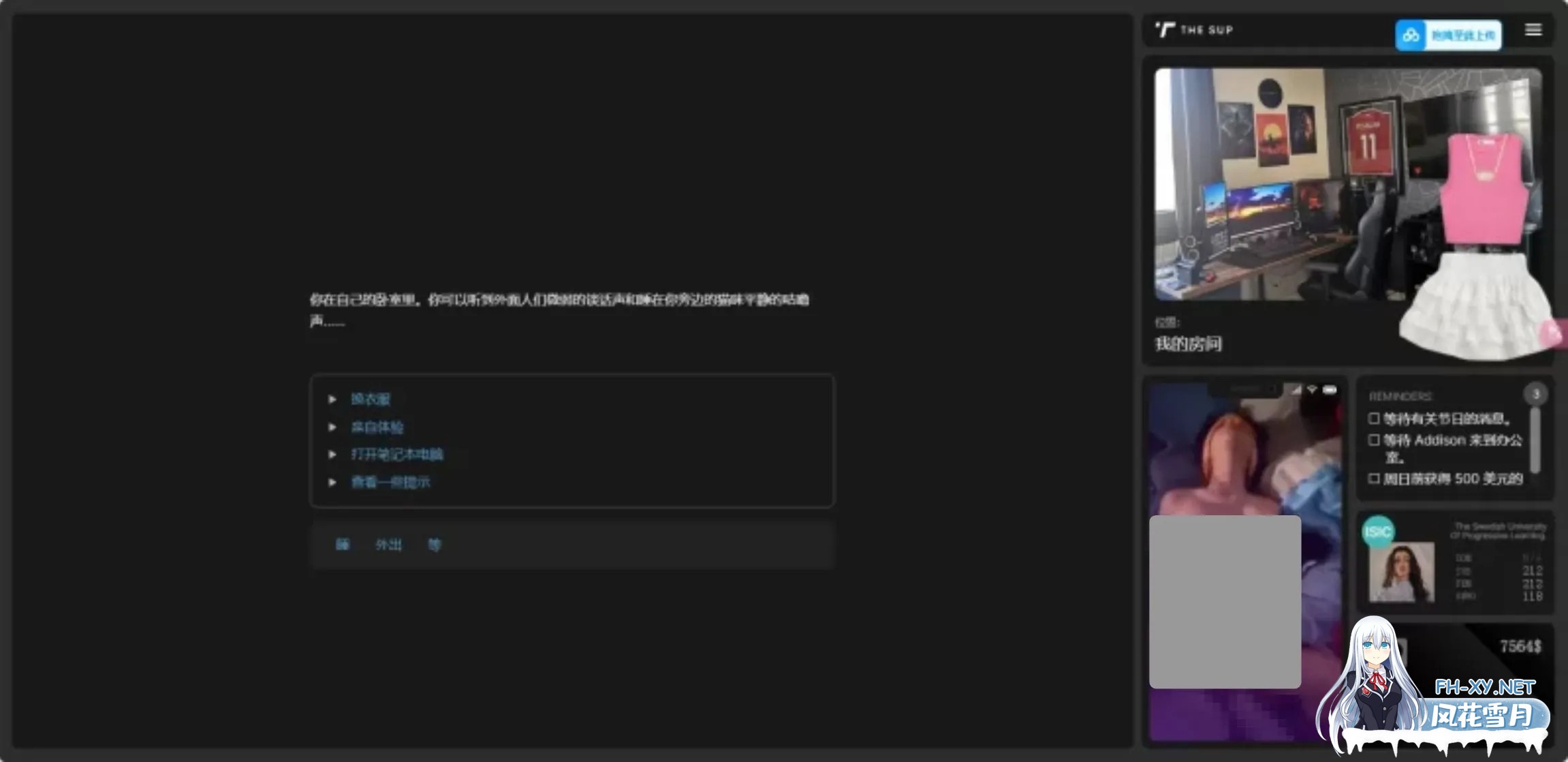Click the 等 wait link
The width and height of the screenshot is (1568, 762).
(434, 545)
